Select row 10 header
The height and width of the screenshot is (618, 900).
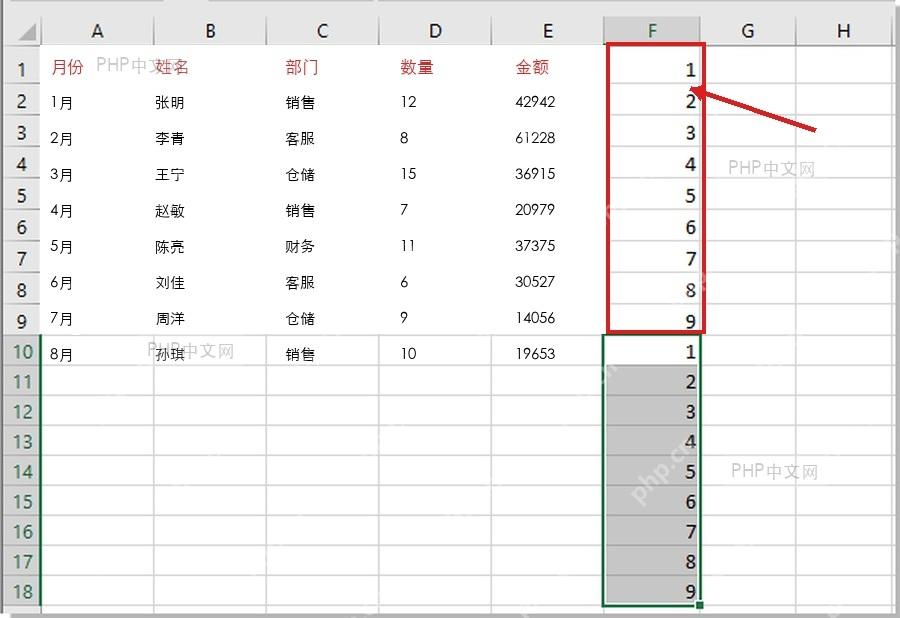(22, 351)
